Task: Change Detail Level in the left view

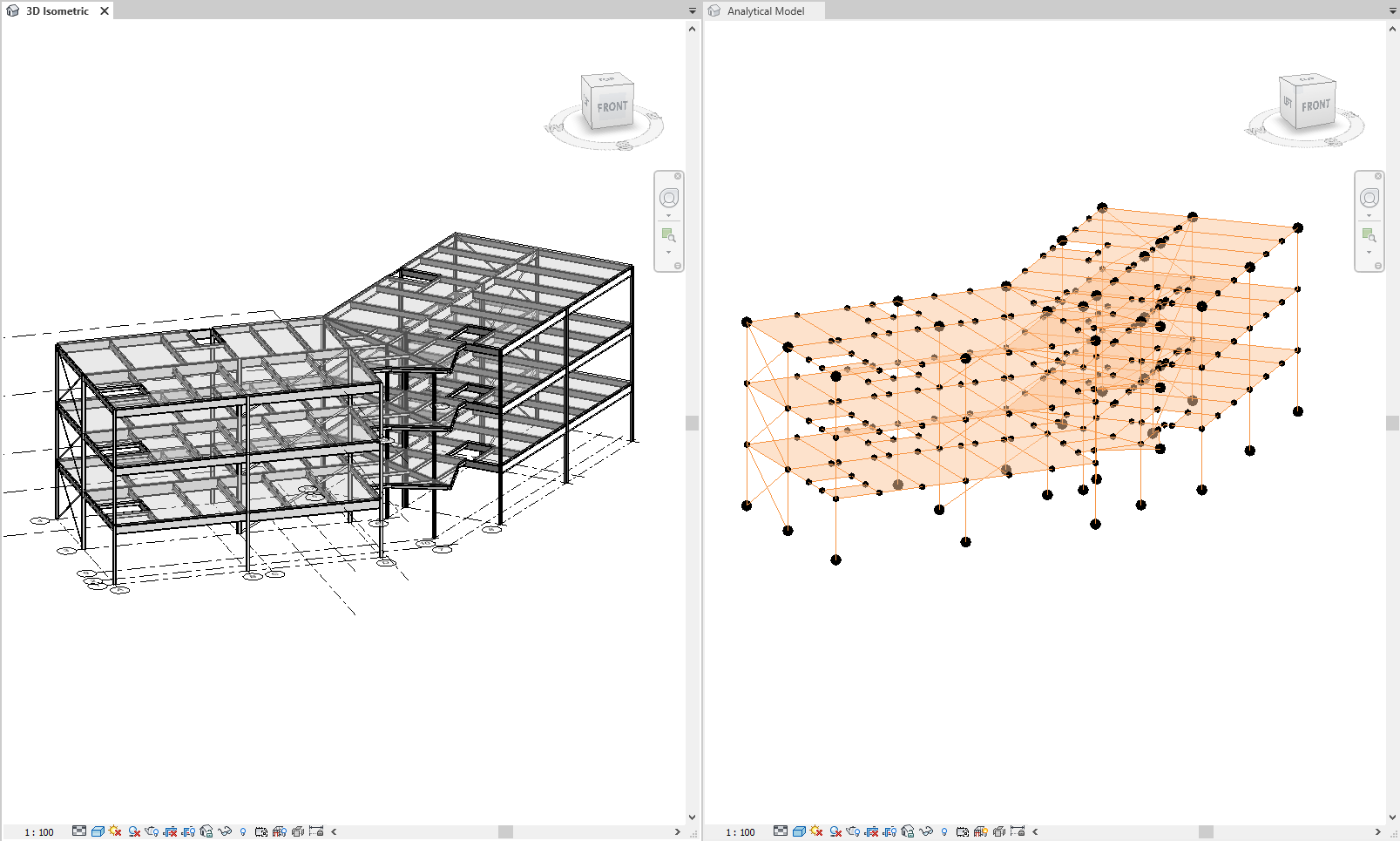Action: click(x=79, y=831)
